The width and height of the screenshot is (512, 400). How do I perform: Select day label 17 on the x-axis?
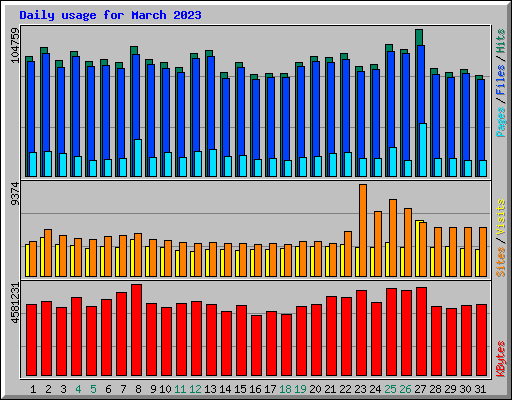[270, 389]
